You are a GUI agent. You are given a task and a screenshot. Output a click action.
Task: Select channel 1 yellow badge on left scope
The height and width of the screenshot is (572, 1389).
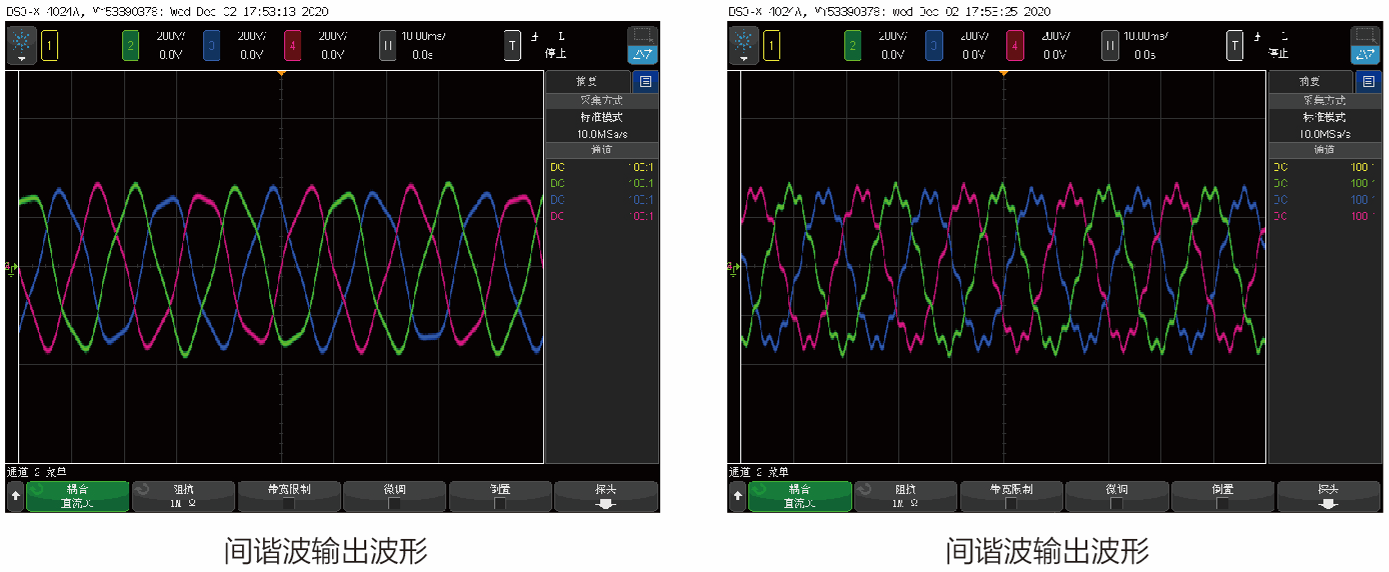(x=49, y=45)
